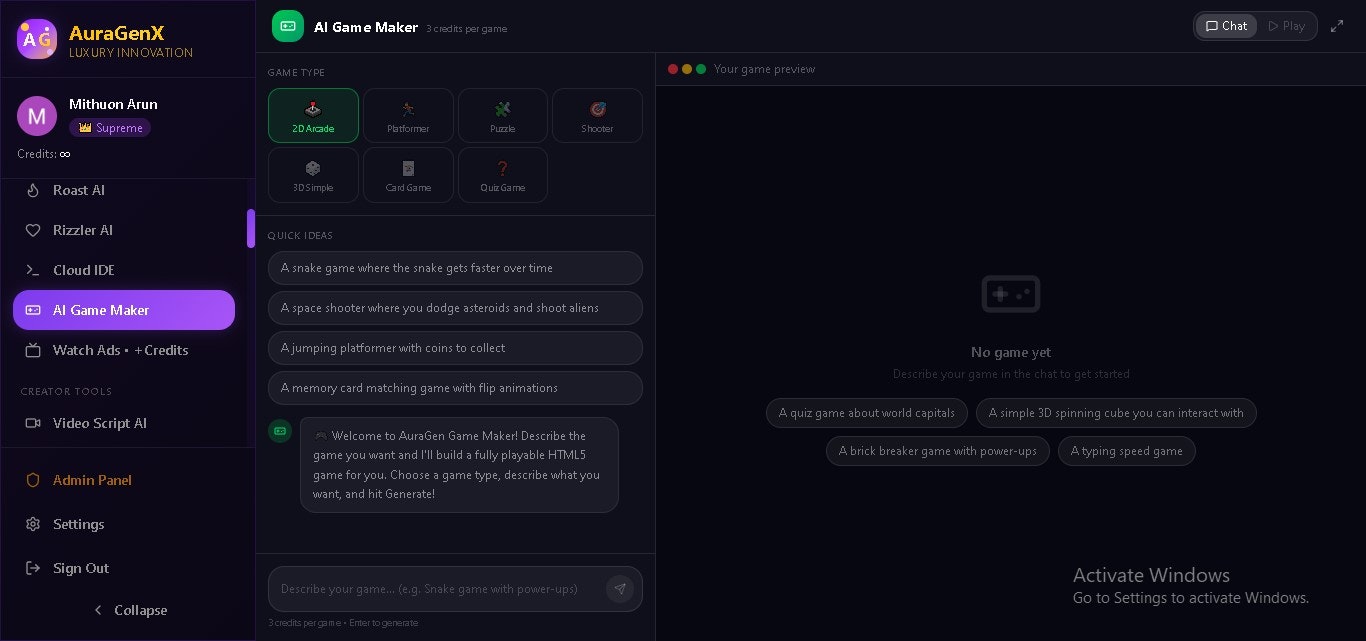
Task: Switch to the Chat tab
Action: [1226, 26]
